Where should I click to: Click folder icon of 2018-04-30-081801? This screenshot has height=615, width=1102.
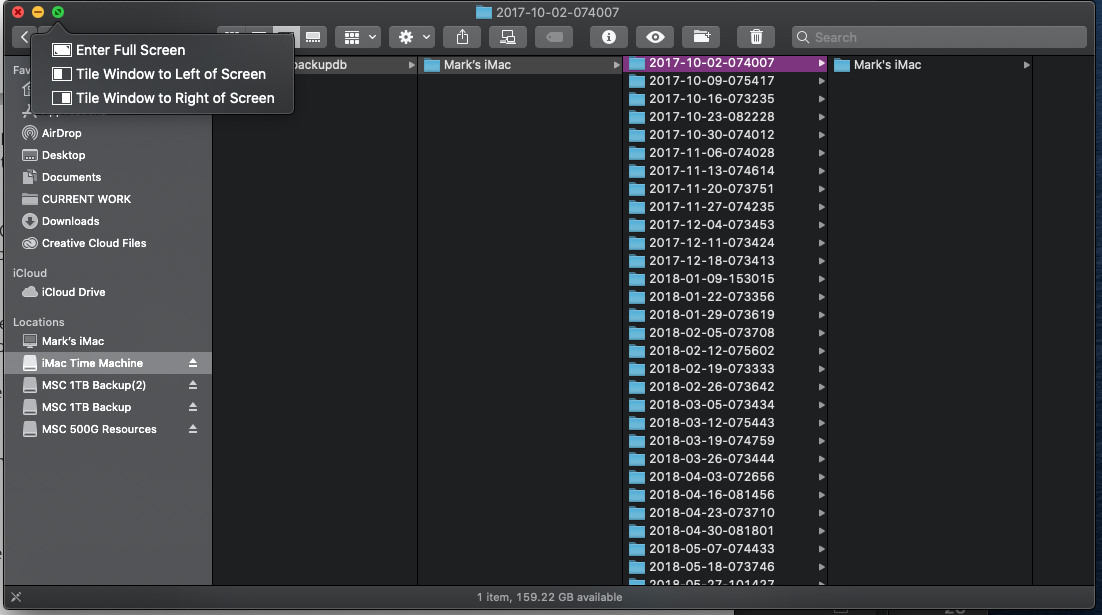pos(637,531)
